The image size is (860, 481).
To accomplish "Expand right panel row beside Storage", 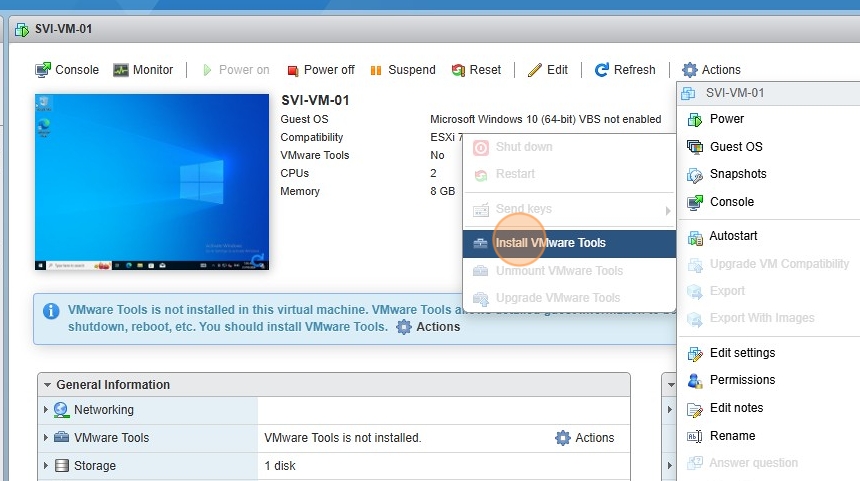I will (x=669, y=465).
